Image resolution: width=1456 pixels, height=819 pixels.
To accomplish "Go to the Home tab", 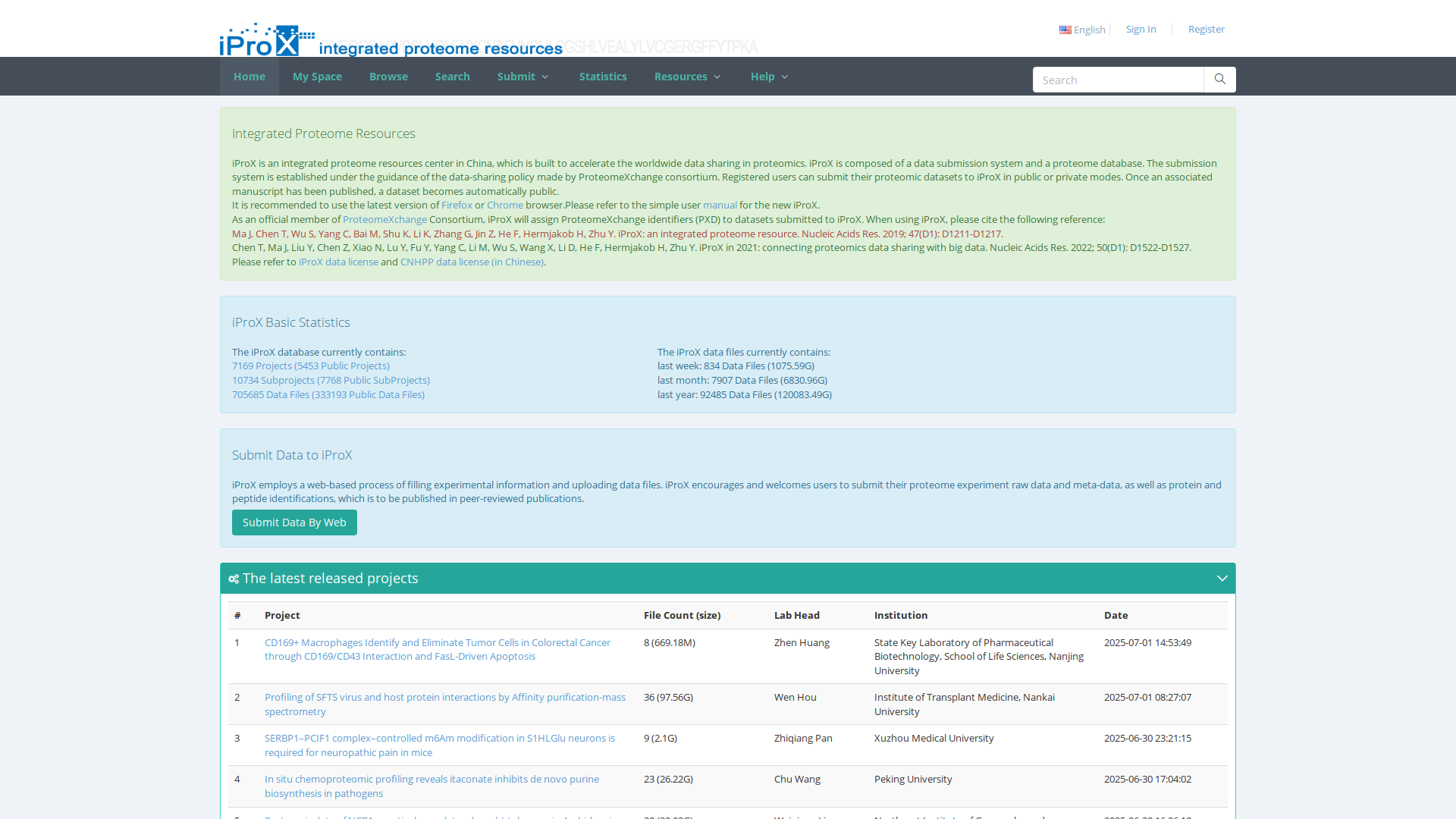I will click(249, 77).
